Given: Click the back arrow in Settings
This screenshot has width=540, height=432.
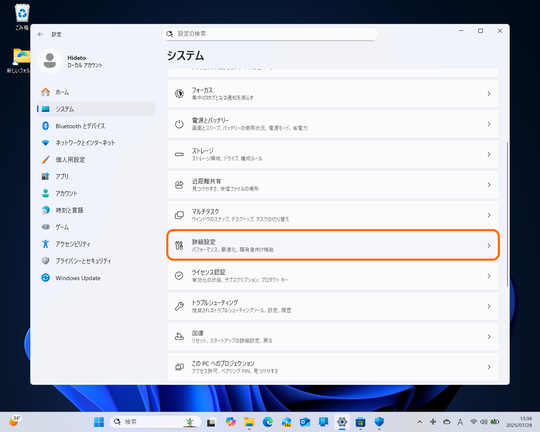Looking at the screenshot, I should click(41, 34).
